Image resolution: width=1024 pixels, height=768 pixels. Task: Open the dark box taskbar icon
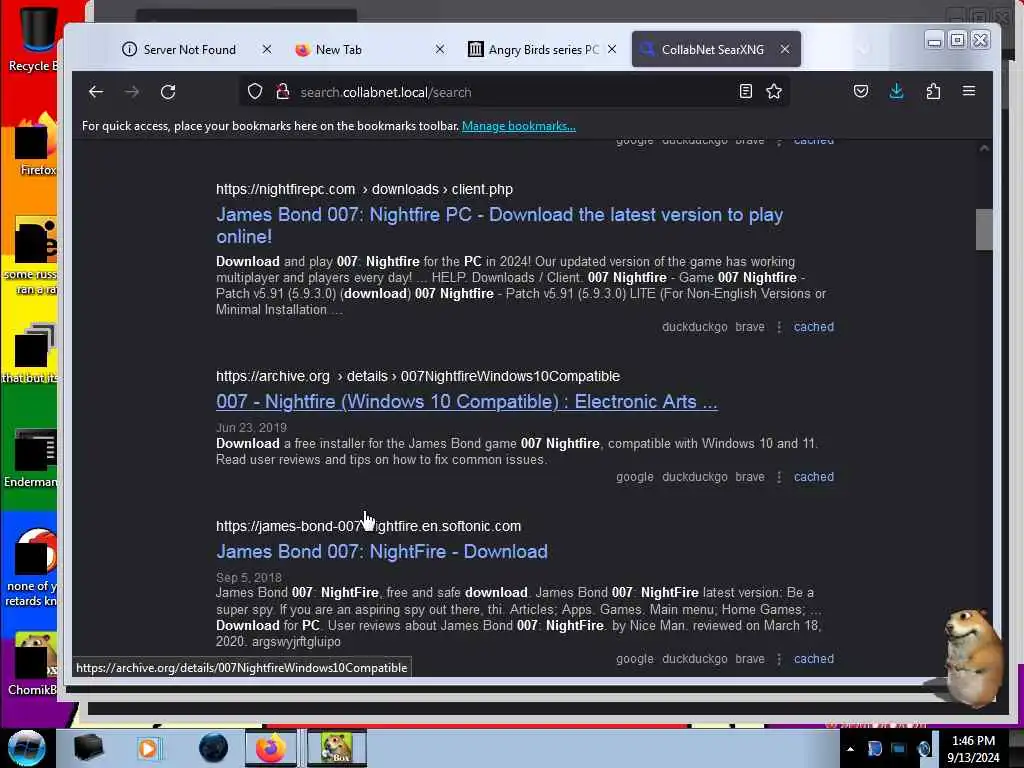coord(88,748)
